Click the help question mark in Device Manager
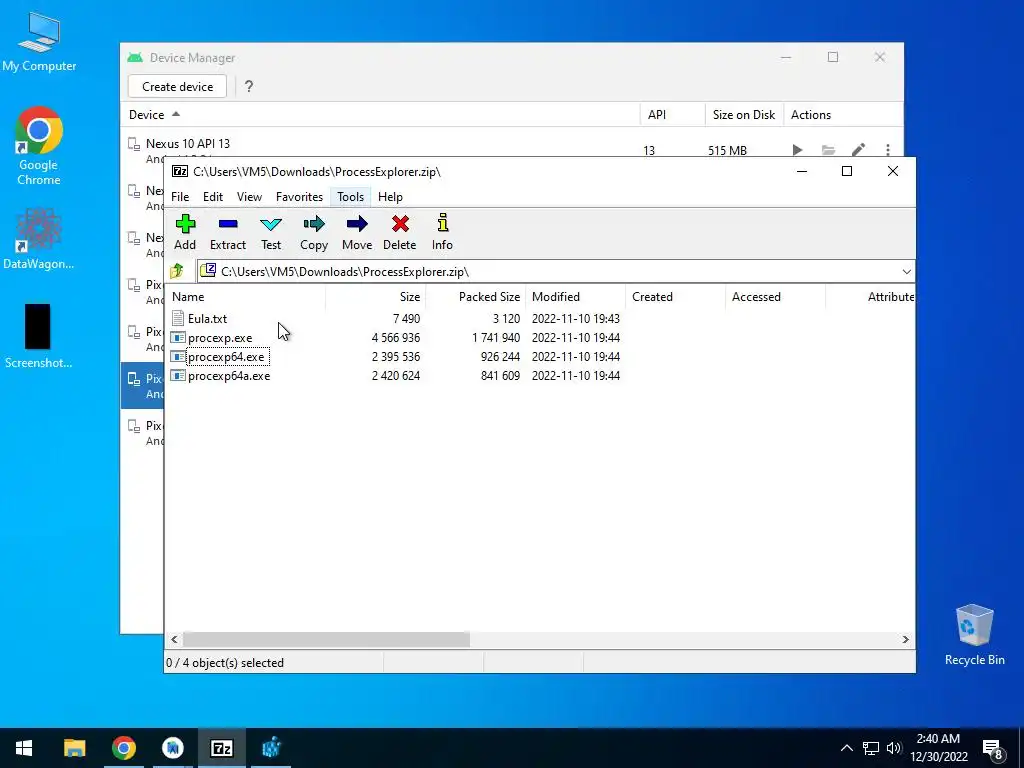 (x=249, y=86)
